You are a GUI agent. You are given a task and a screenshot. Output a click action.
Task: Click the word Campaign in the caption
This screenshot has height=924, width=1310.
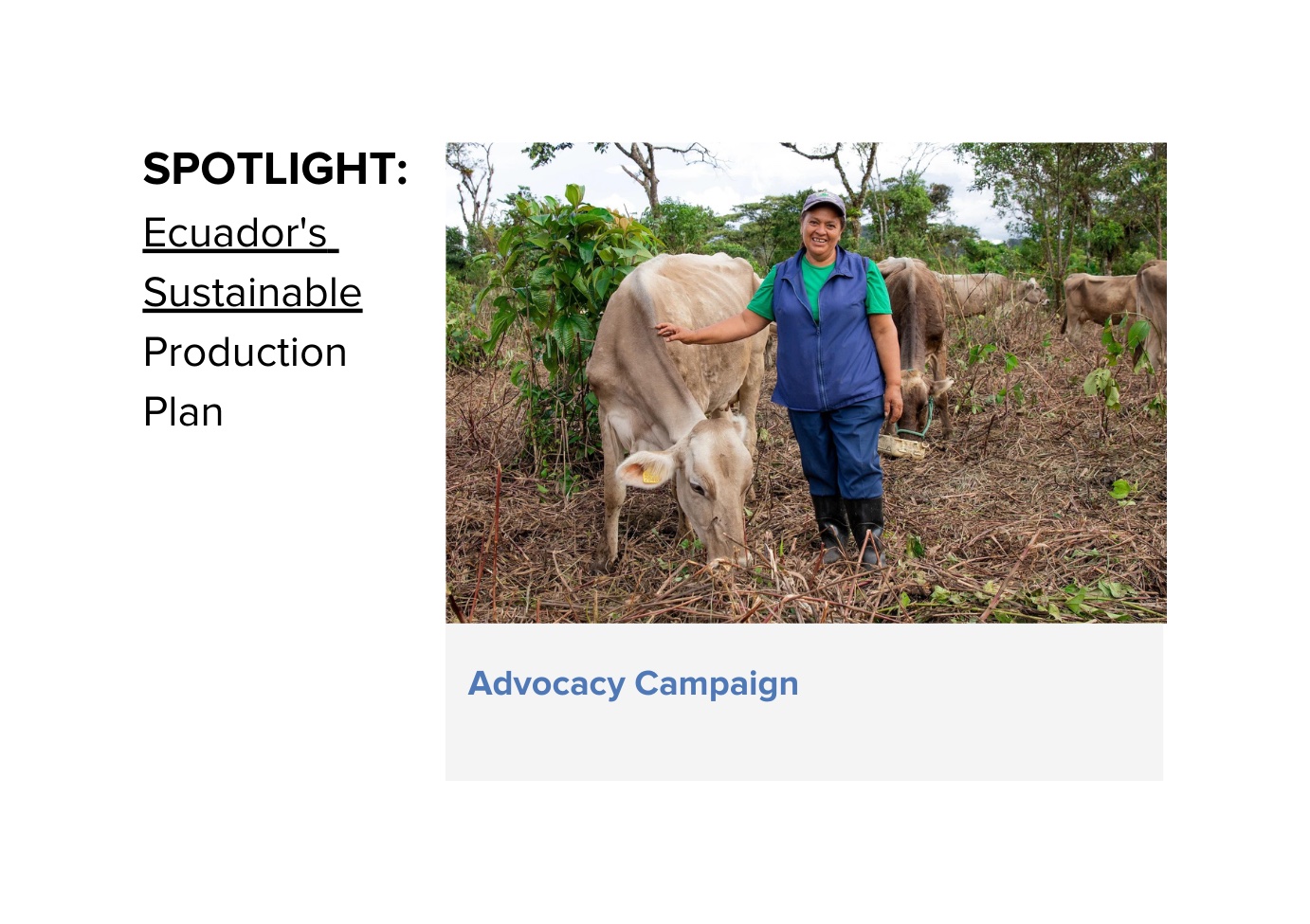click(717, 683)
